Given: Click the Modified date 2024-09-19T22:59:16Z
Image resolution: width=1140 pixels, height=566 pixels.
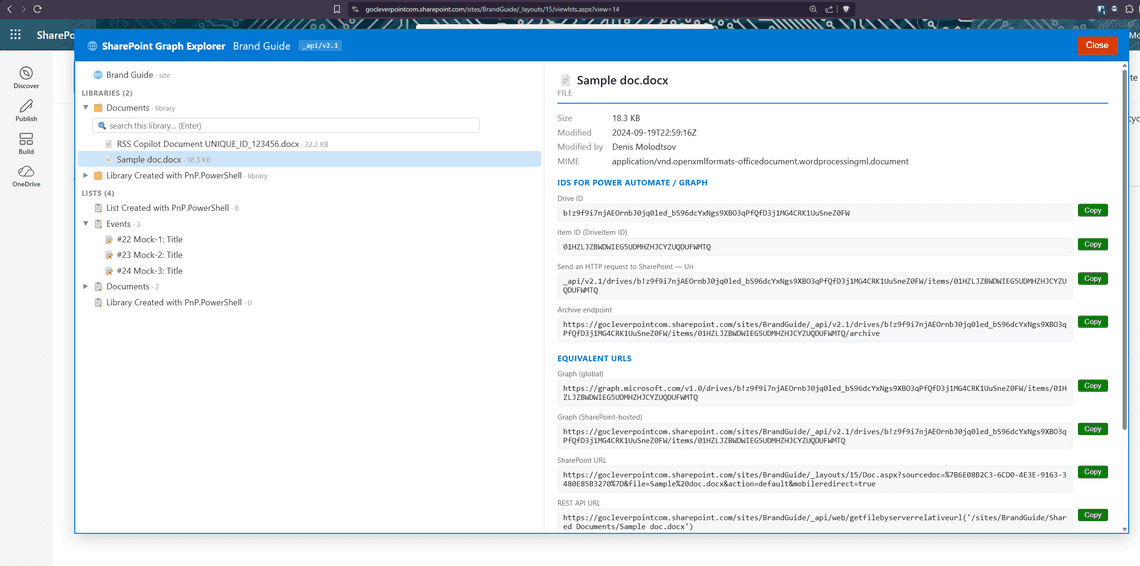Looking at the screenshot, I should (654, 132).
